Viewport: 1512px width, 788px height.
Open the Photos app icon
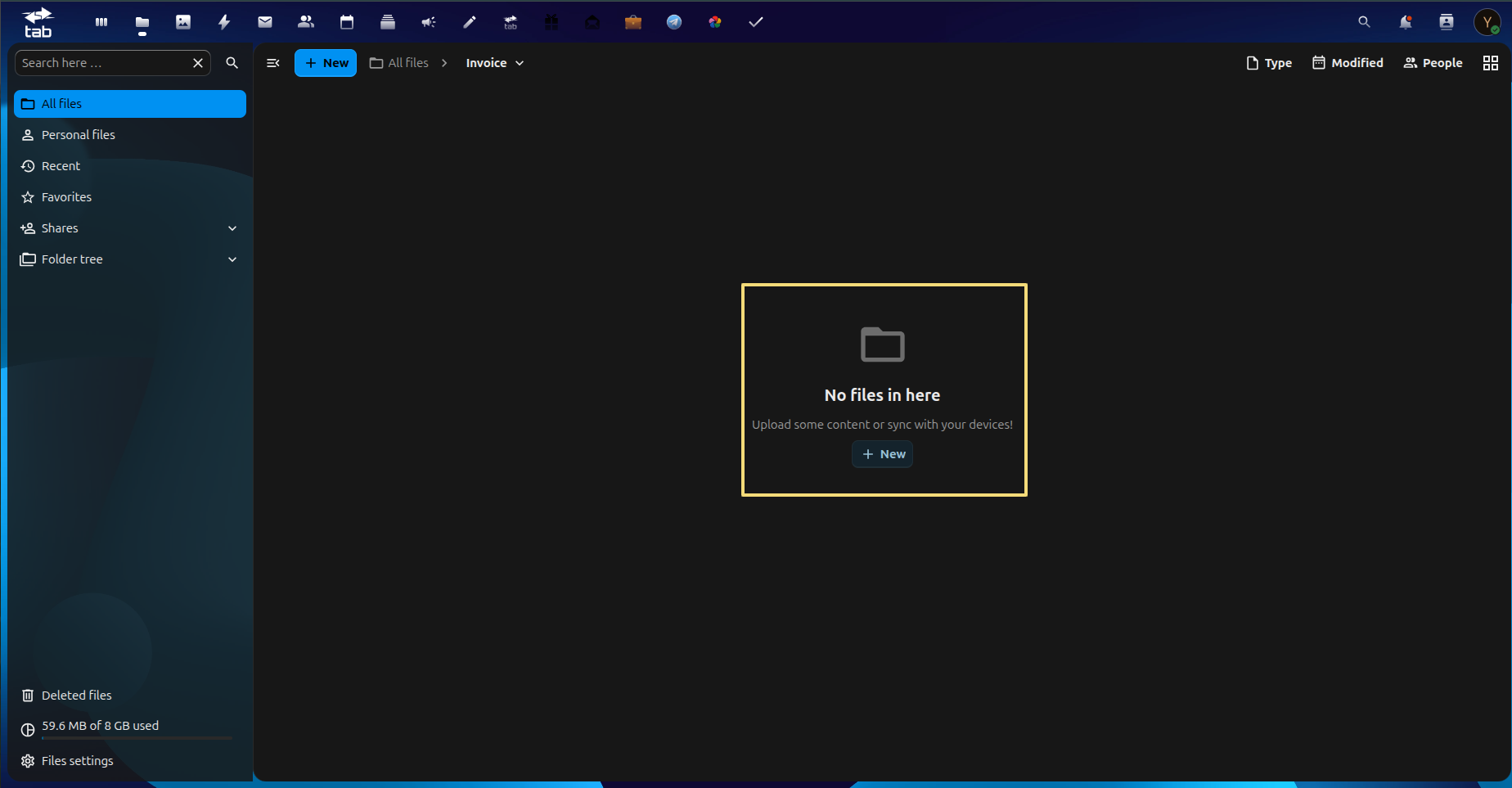tap(183, 22)
